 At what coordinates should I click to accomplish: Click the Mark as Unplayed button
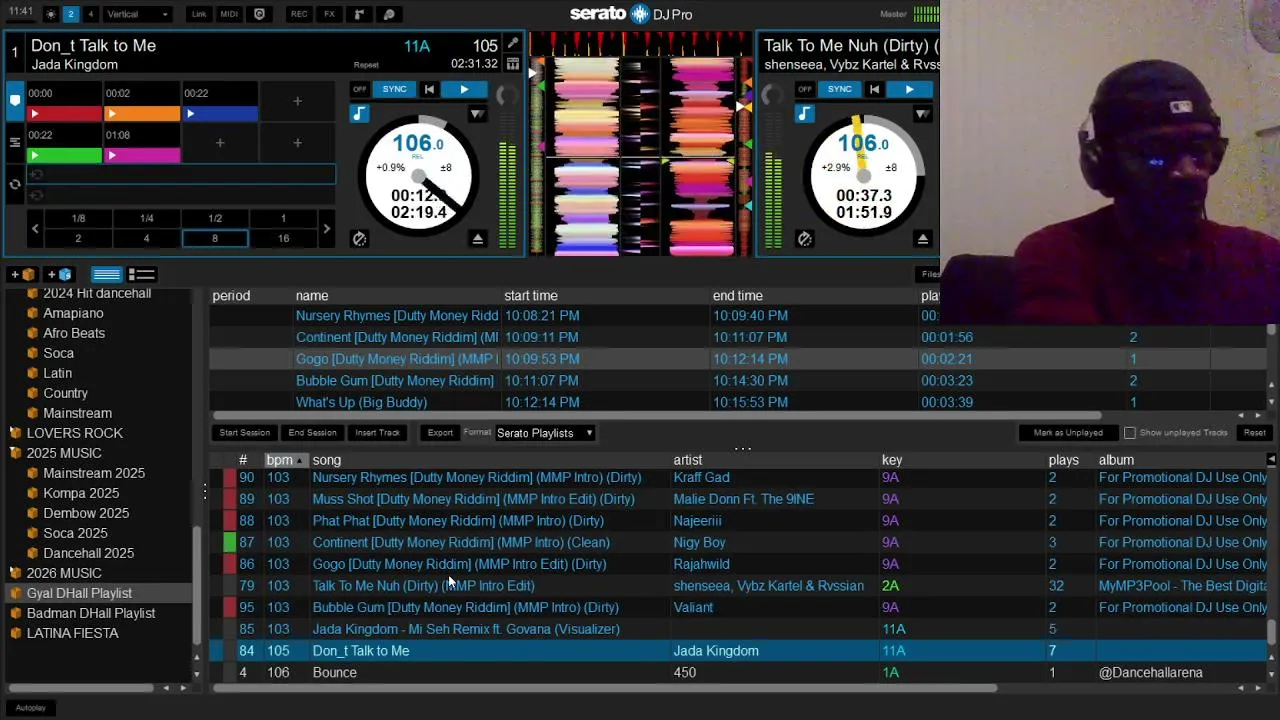tap(1068, 433)
